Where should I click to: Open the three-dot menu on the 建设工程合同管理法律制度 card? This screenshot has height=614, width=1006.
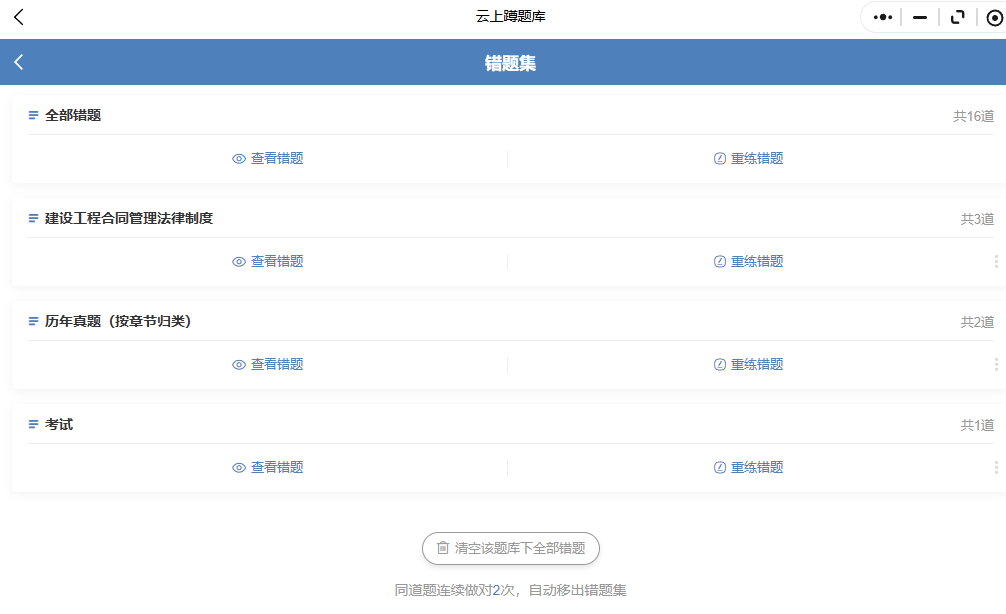[995, 261]
